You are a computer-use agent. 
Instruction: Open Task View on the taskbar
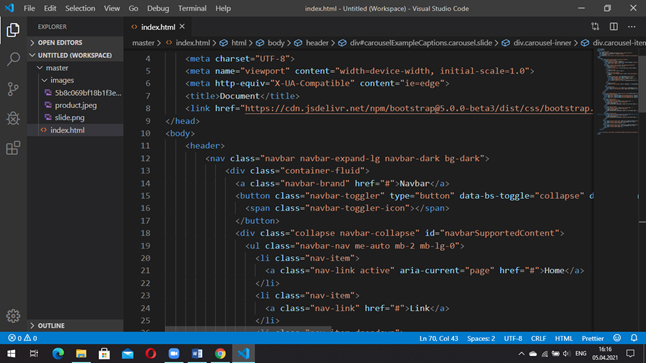pos(34,354)
